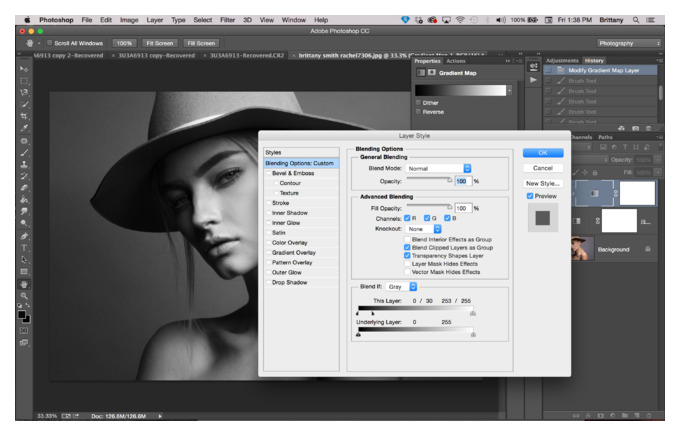
Task: Select the Clone Stamp tool
Action: [x=24, y=164]
